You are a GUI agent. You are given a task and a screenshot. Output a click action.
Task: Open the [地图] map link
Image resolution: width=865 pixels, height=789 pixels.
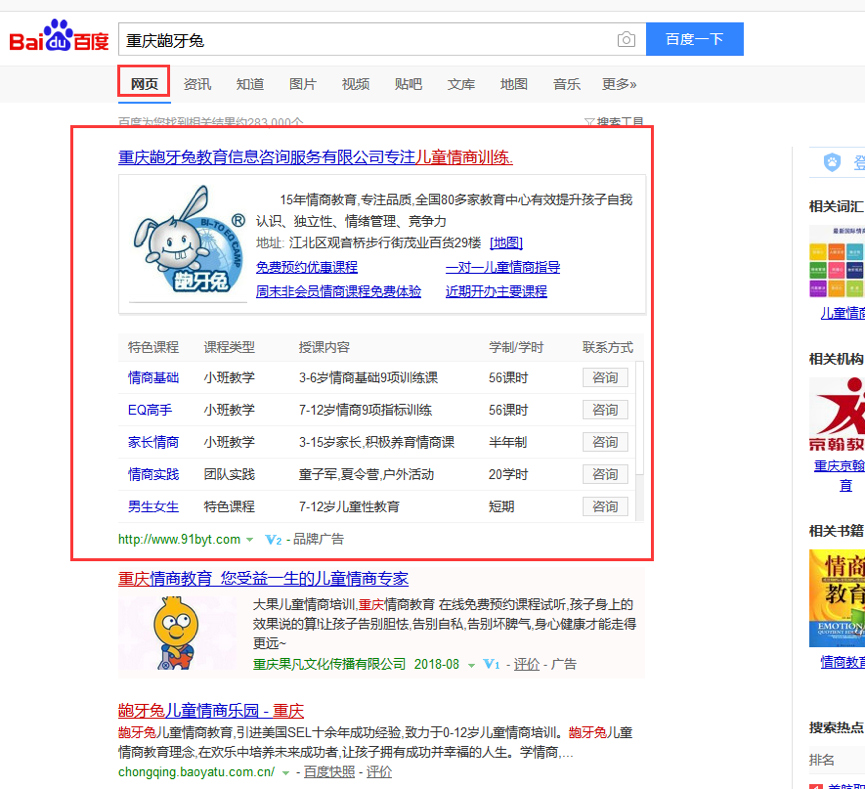(x=506, y=243)
